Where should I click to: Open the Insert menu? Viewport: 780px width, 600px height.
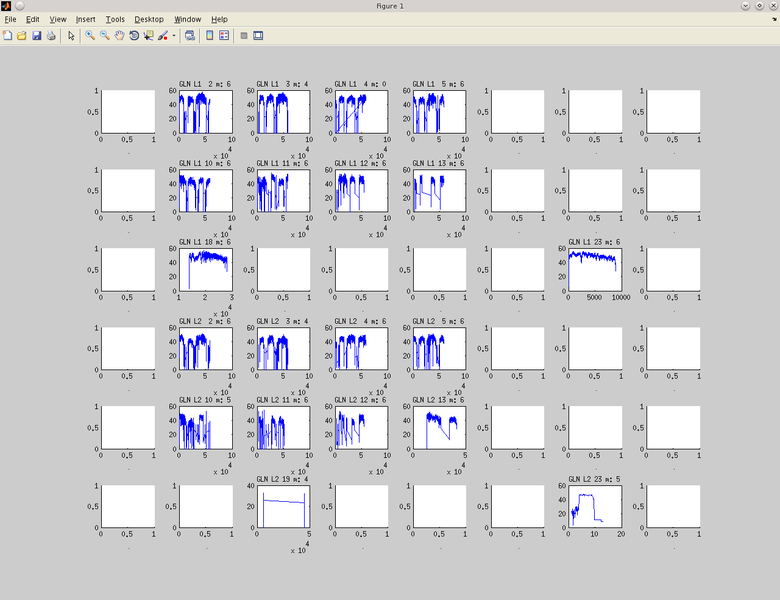[86, 19]
